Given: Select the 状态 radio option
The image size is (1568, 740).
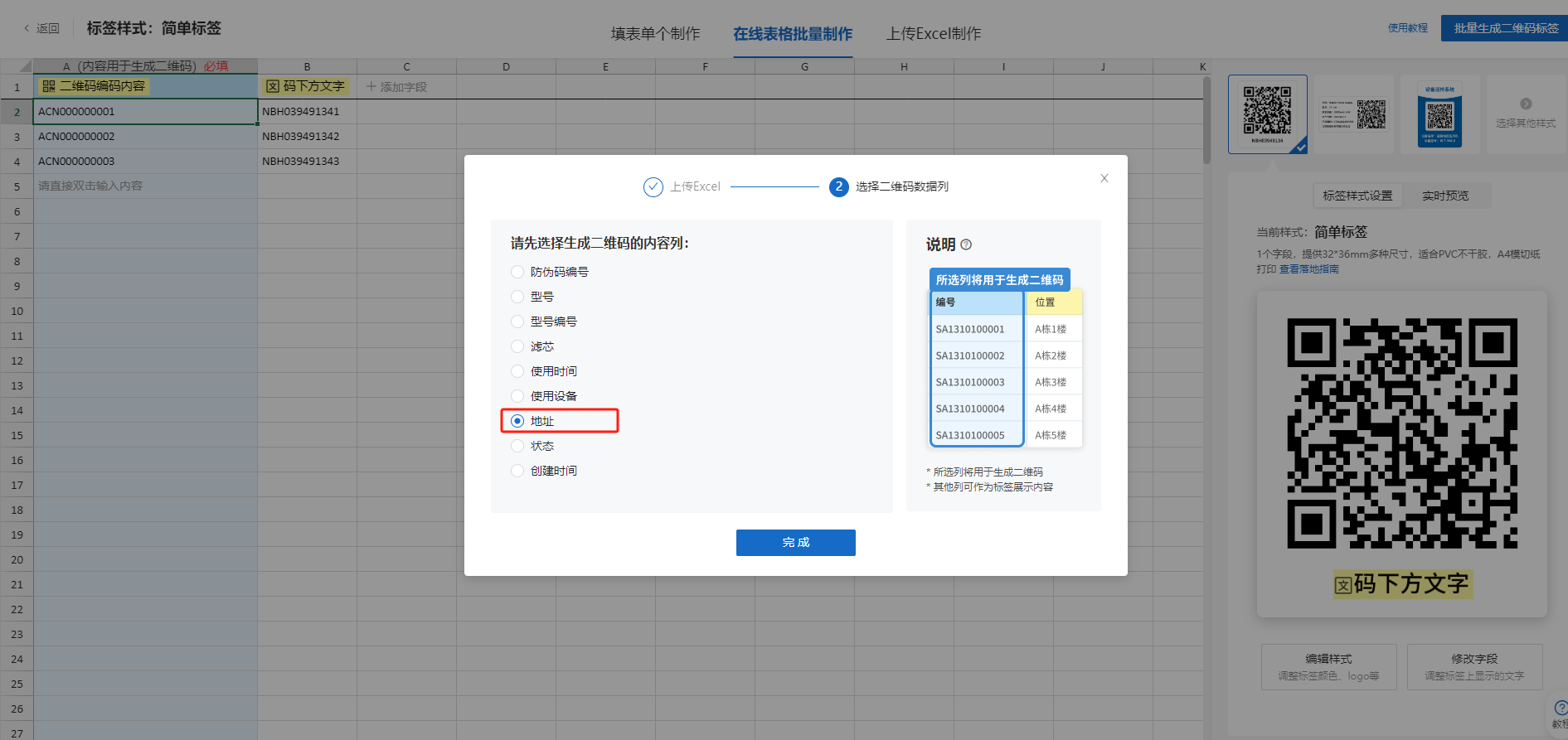Looking at the screenshot, I should coord(517,446).
